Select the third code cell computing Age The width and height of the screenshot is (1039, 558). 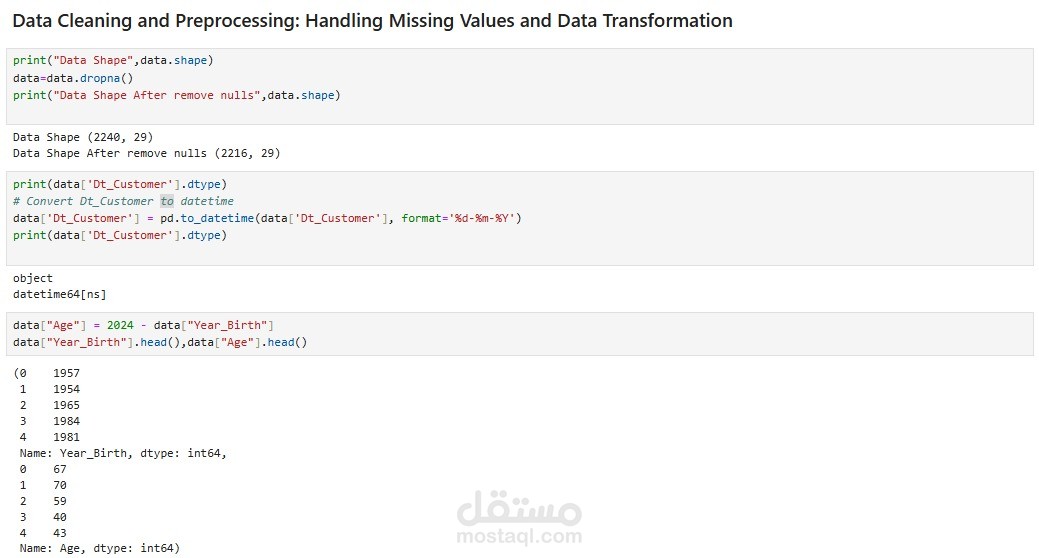pyautogui.click(x=520, y=334)
